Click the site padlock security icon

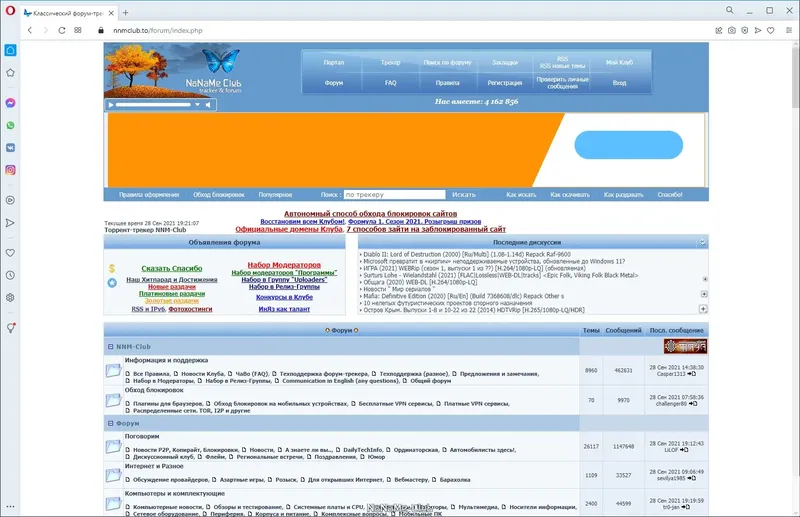click(101, 31)
